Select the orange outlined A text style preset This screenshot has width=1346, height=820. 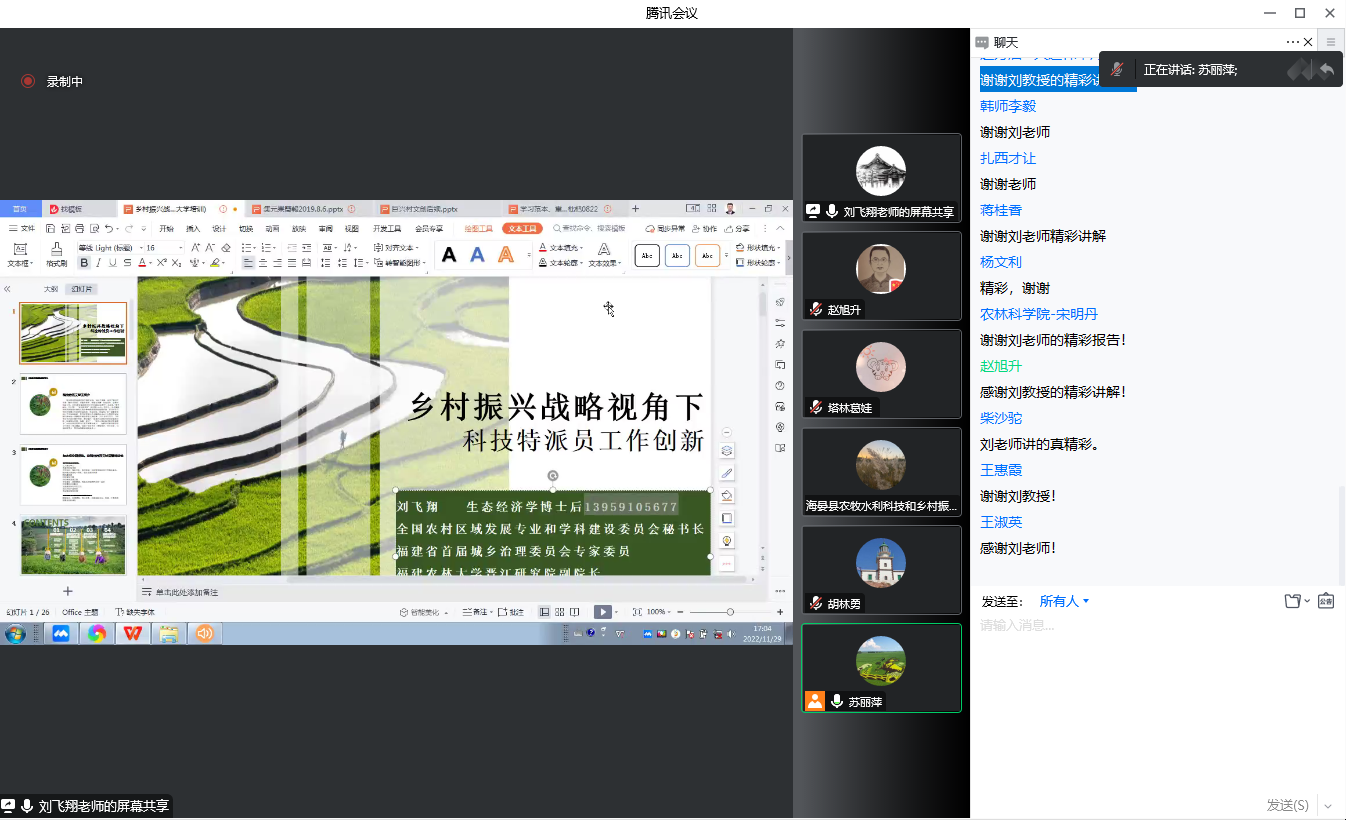pos(506,255)
